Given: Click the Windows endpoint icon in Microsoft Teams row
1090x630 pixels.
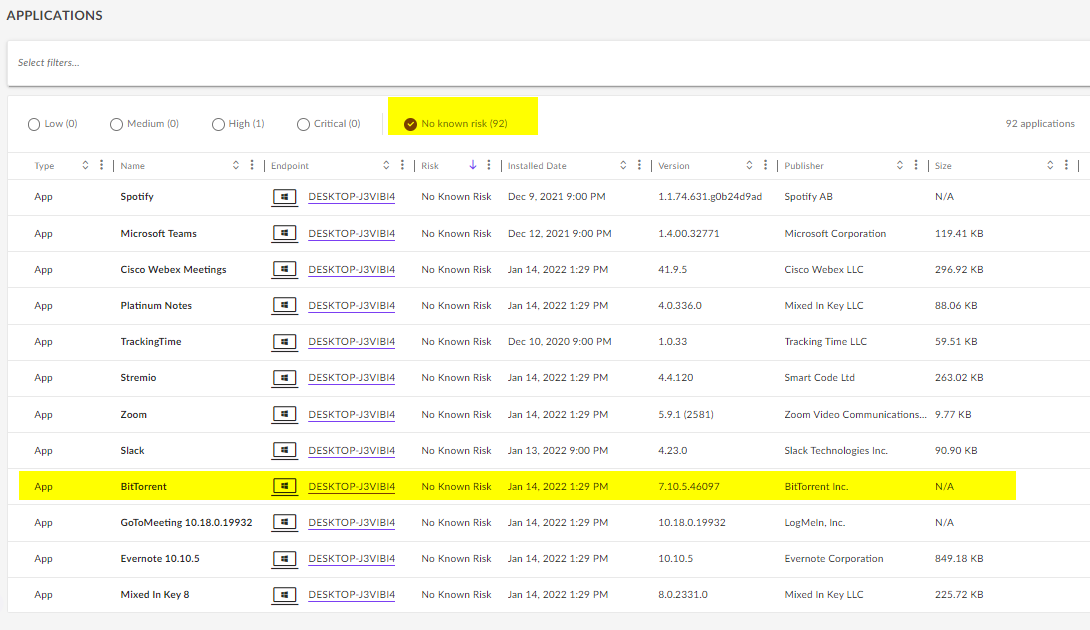Looking at the screenshot, I should (284, 233).
